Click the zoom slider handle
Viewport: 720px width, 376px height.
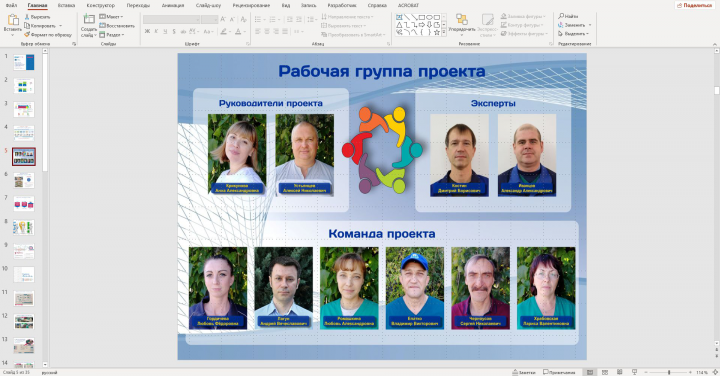pos(669,372)
